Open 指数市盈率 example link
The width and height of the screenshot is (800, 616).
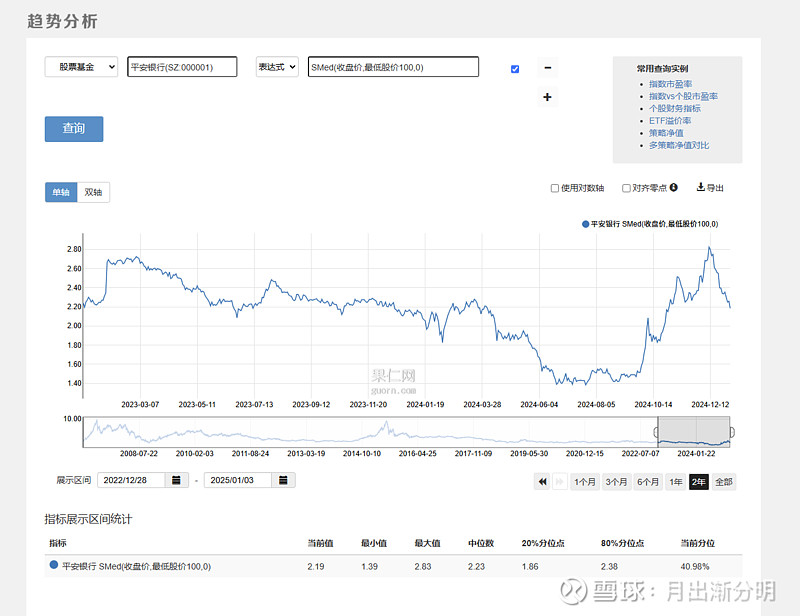[x=670, y=84]
